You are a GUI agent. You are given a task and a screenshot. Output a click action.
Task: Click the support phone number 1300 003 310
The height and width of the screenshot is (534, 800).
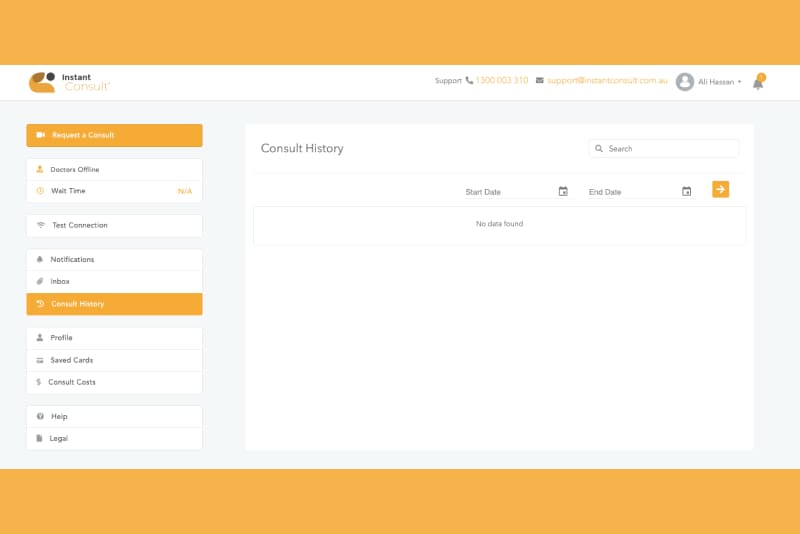502,81
